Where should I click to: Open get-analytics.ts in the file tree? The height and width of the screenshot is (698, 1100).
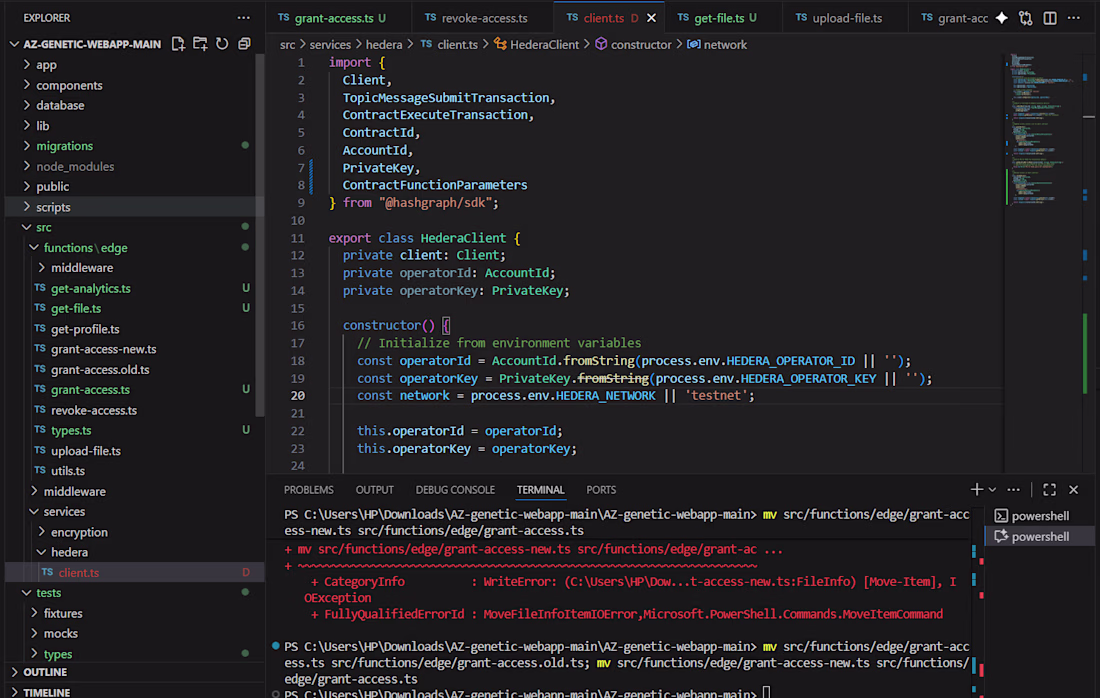(x=90, y=288)
